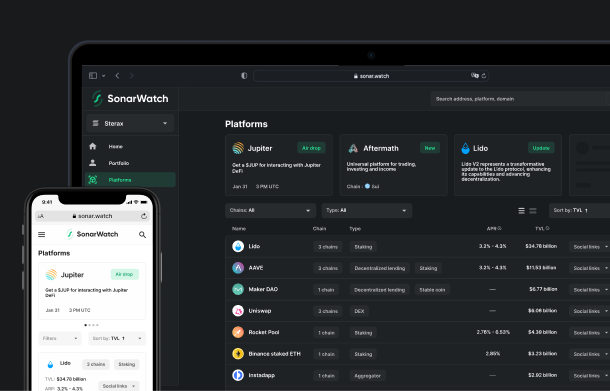Reload the page in laptop browser
610x391 pixels.
[484, 76]
